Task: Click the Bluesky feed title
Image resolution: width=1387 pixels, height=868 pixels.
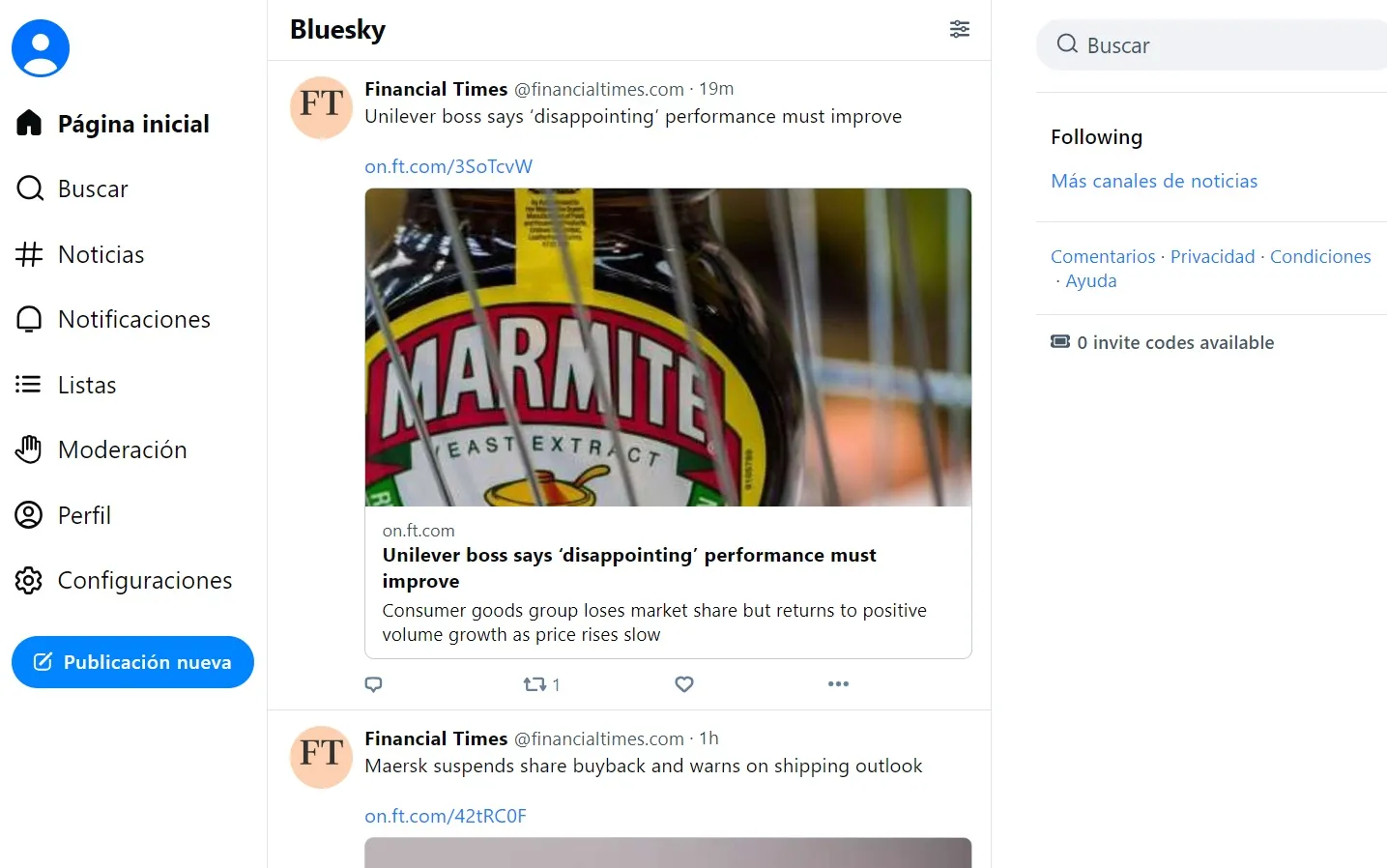Action: tap(337, 30)
